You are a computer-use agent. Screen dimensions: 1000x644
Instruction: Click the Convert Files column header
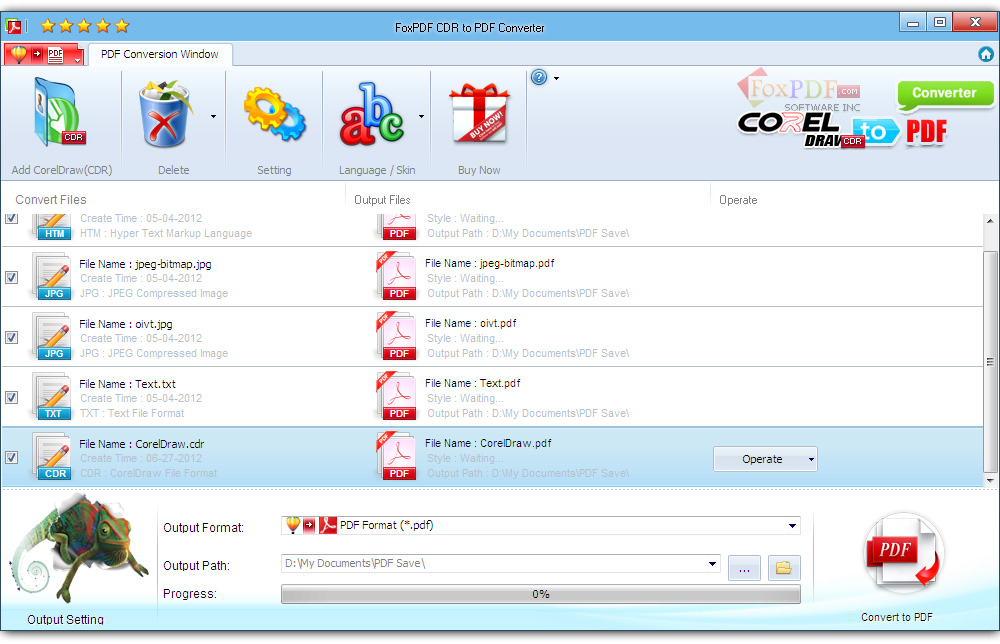click(x=51, y=200)
